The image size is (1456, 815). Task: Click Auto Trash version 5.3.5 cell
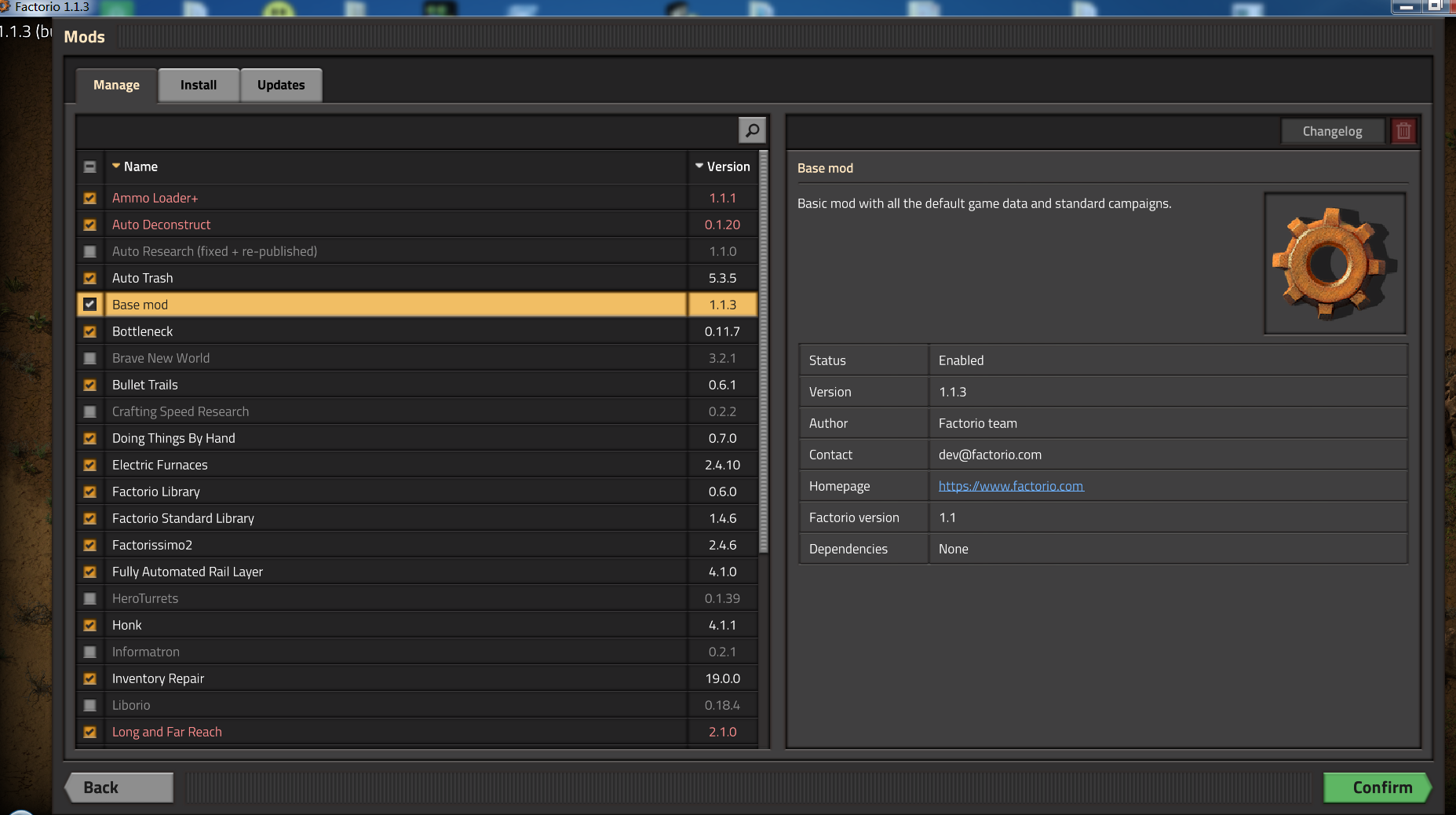pyautogui.click(x=722, y=278)
